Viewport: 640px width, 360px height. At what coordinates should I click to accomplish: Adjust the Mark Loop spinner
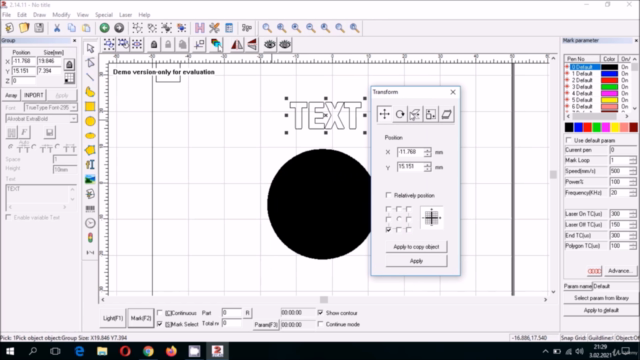(632, 160)
